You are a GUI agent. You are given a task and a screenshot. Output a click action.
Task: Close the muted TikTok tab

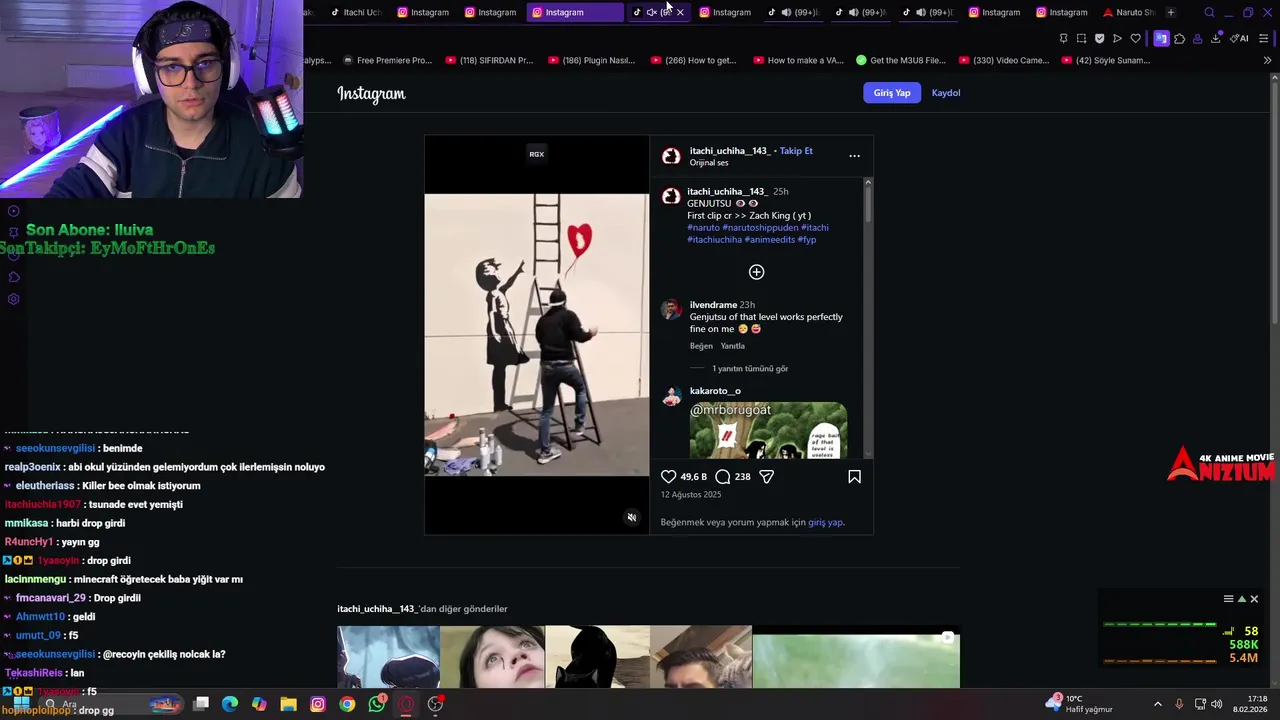(x=680, y=12)
